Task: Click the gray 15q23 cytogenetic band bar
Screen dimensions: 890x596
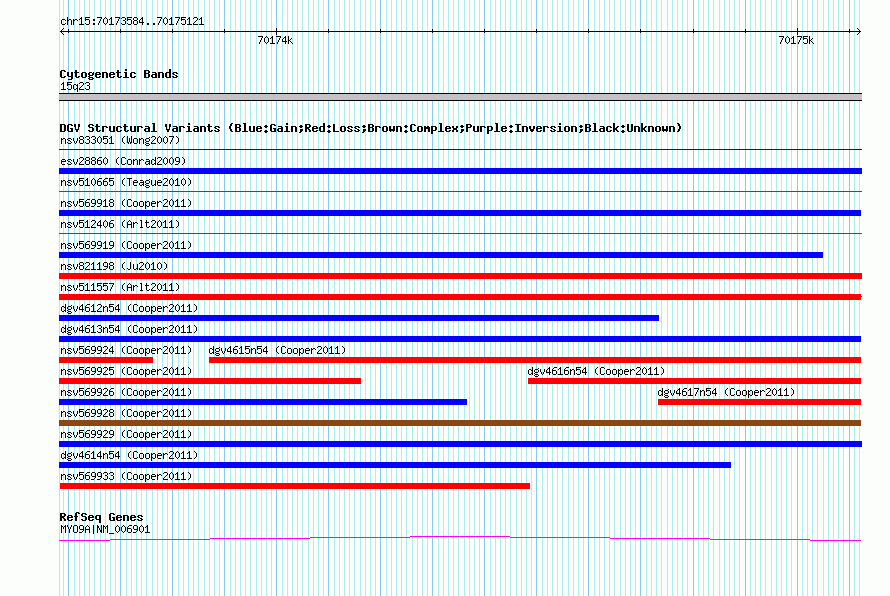Action: pyautogui.click(x=460, y=97)
